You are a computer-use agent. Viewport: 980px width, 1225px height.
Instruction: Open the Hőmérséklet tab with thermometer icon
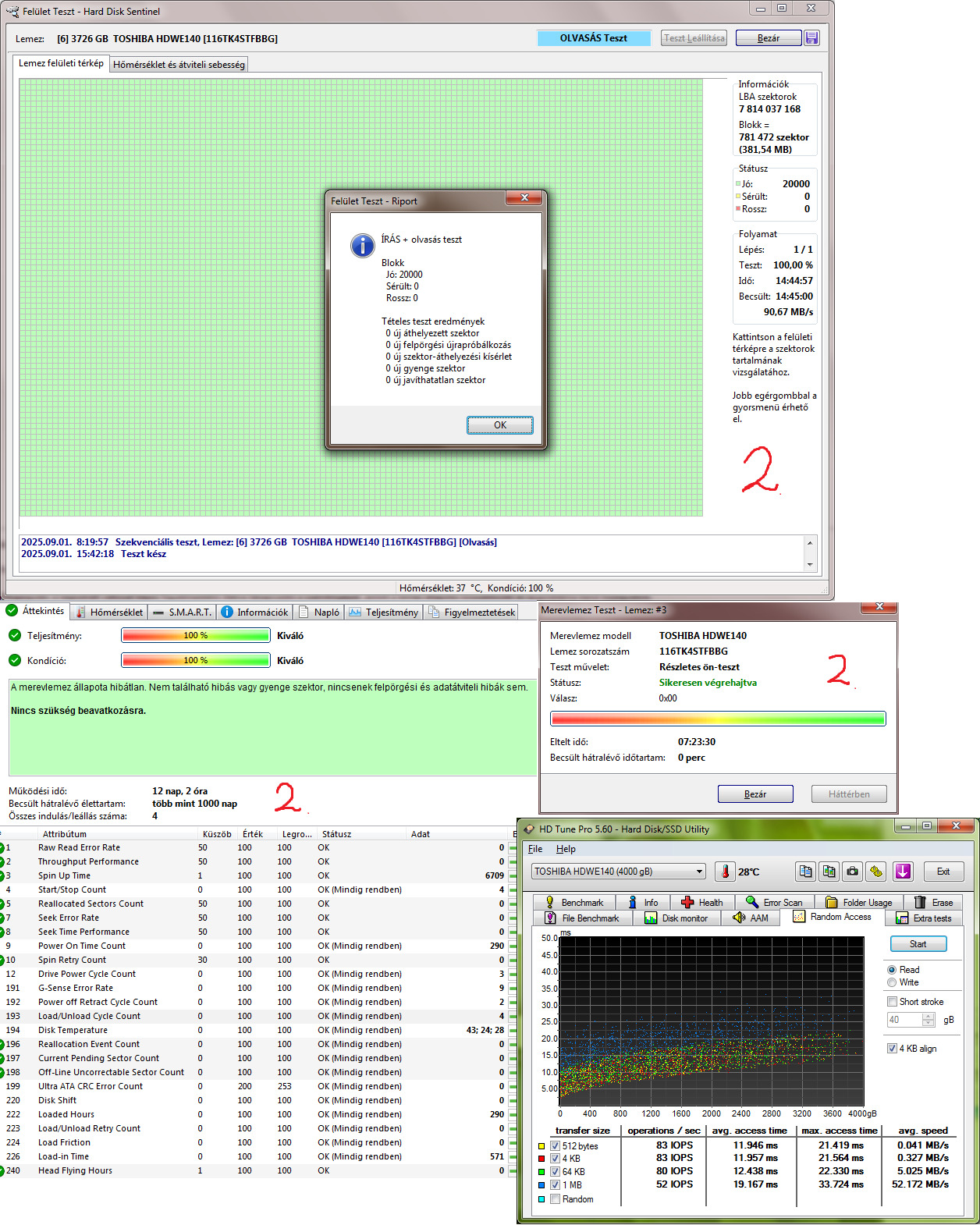pyautogui.click(x=109, y=612)
